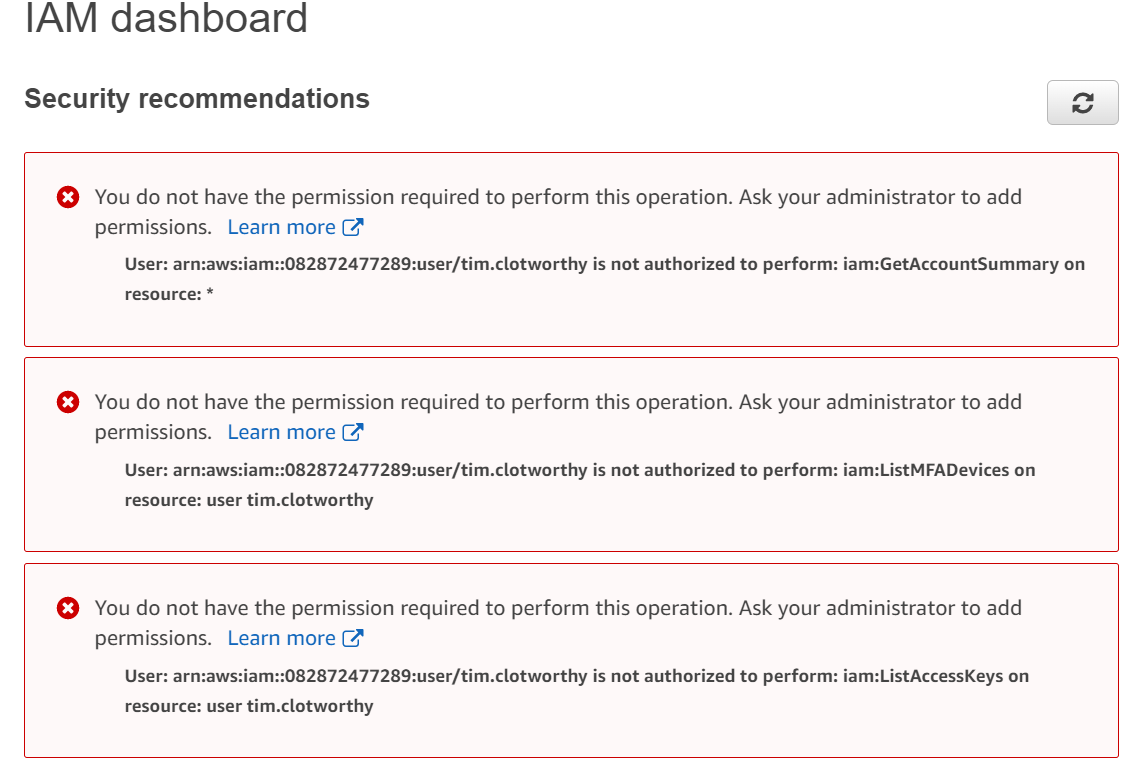This screenshot has width=1132, height=768.
Task: Open Learn more in the ListMFADevices alert
Action: pyautogui.click(x=282, y=432)
